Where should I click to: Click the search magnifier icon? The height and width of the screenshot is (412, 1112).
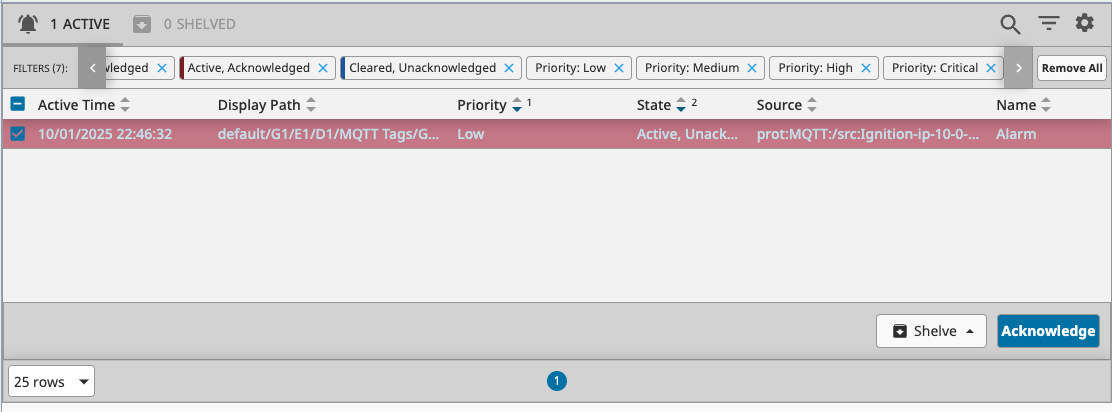click(1010, 24)
